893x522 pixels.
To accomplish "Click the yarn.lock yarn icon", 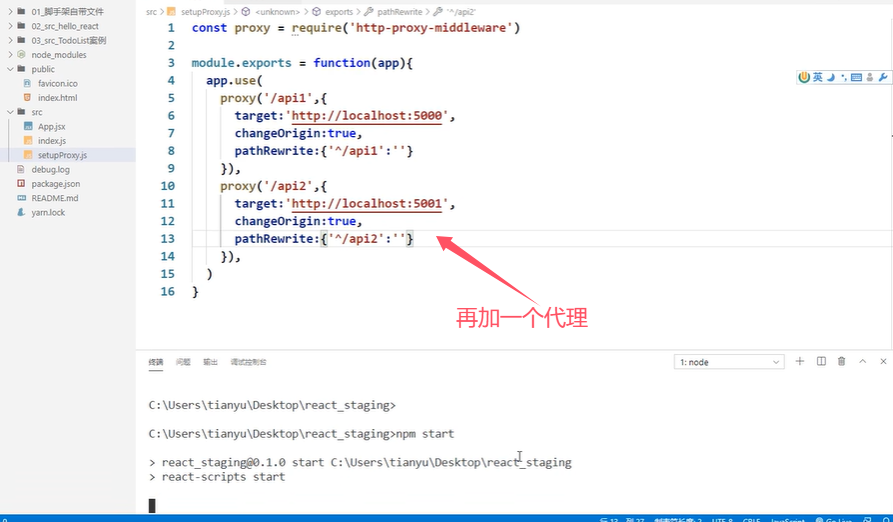I will [21, 212].
